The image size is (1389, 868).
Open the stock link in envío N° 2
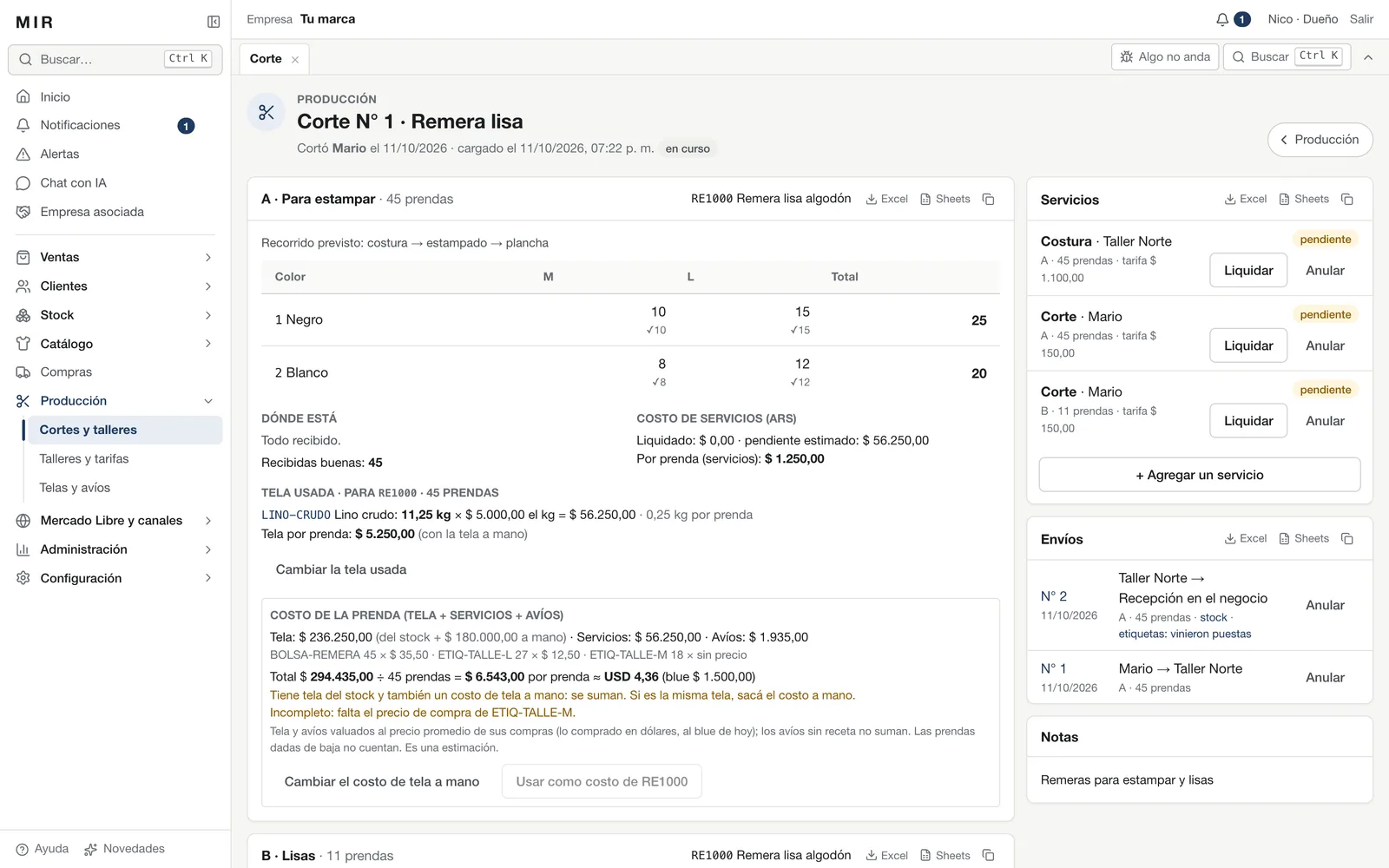(1213, 617)
